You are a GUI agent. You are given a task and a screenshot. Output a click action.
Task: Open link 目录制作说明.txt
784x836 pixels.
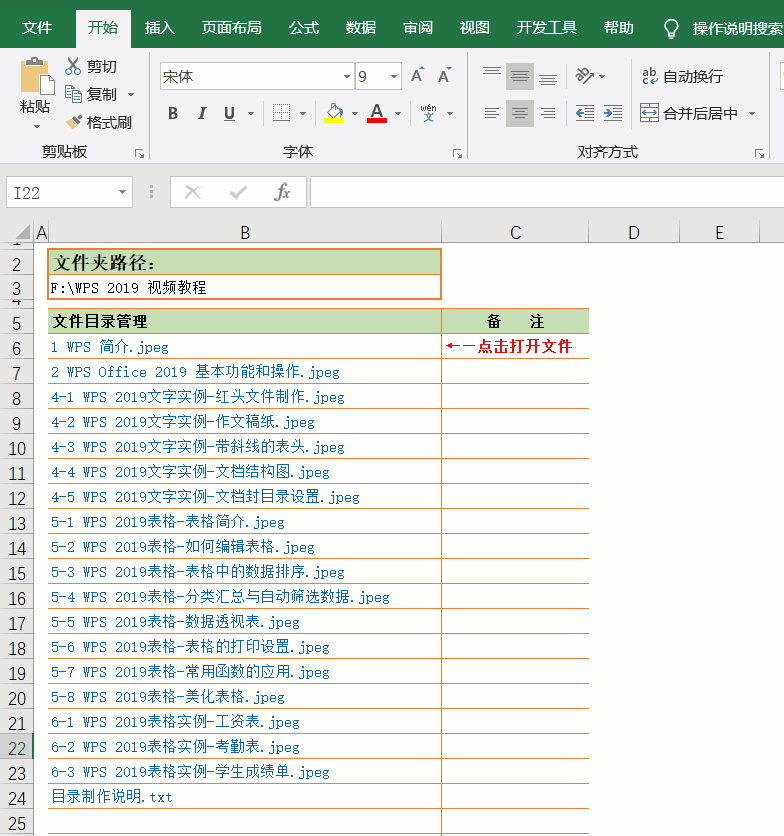(112, 797)
